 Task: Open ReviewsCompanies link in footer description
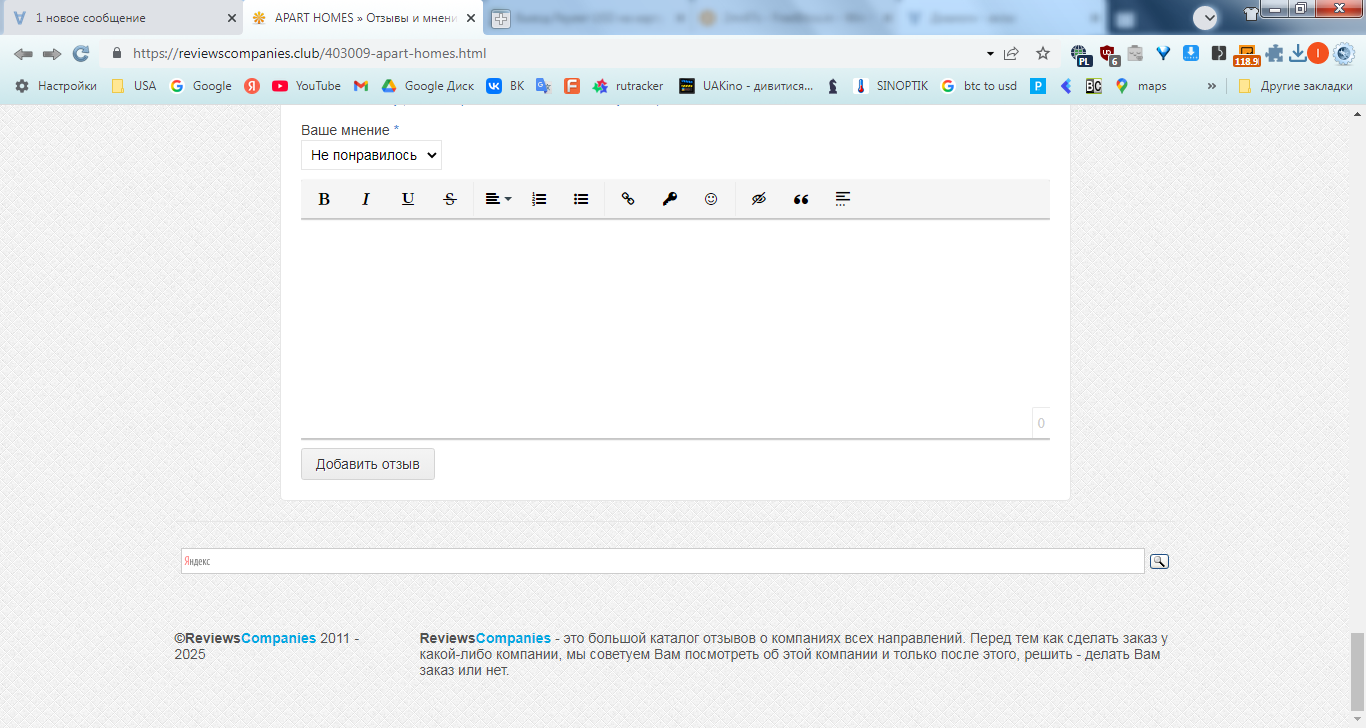(485, 638)
